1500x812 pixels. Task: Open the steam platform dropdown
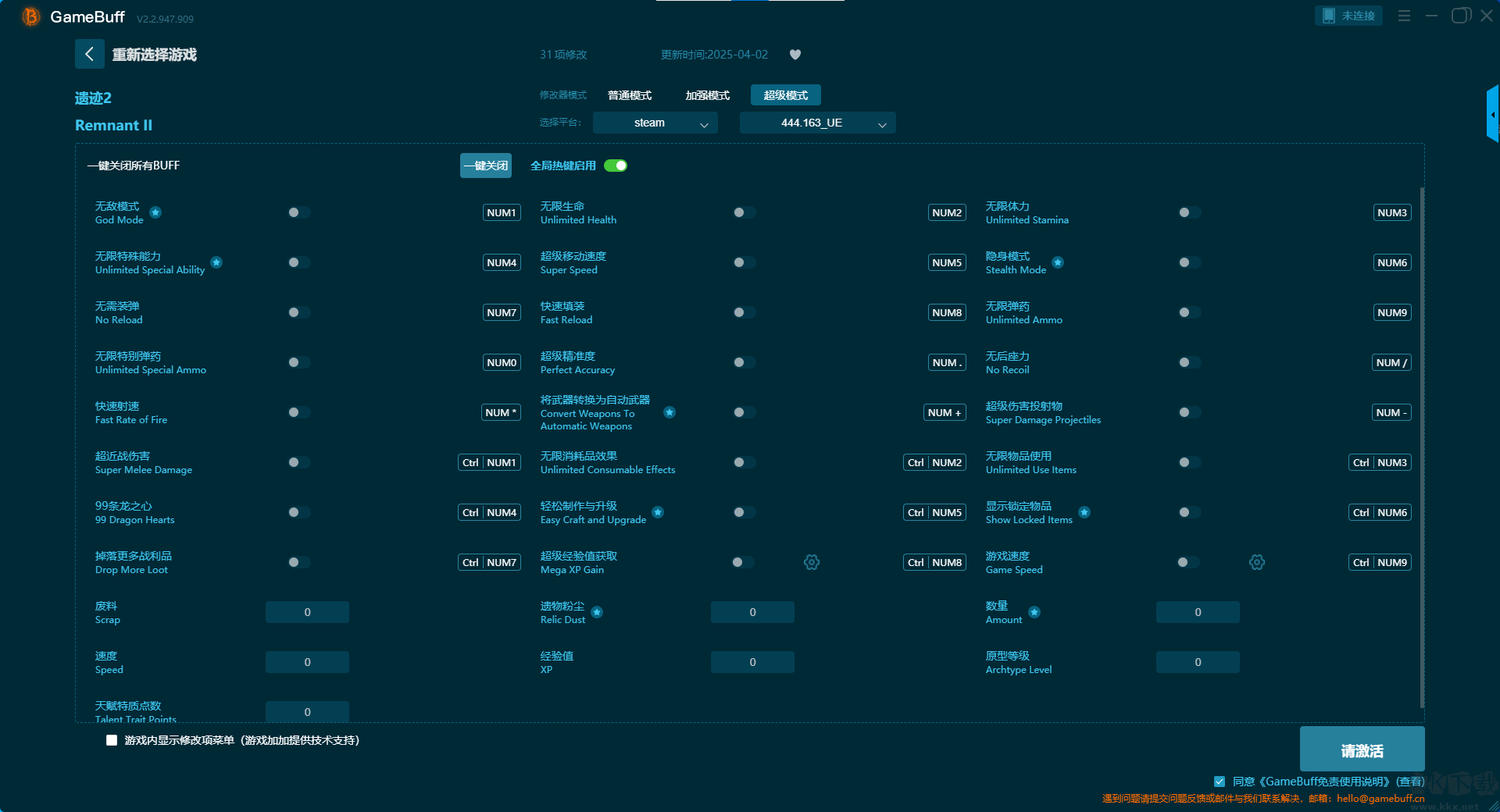(x=655, y=123)
